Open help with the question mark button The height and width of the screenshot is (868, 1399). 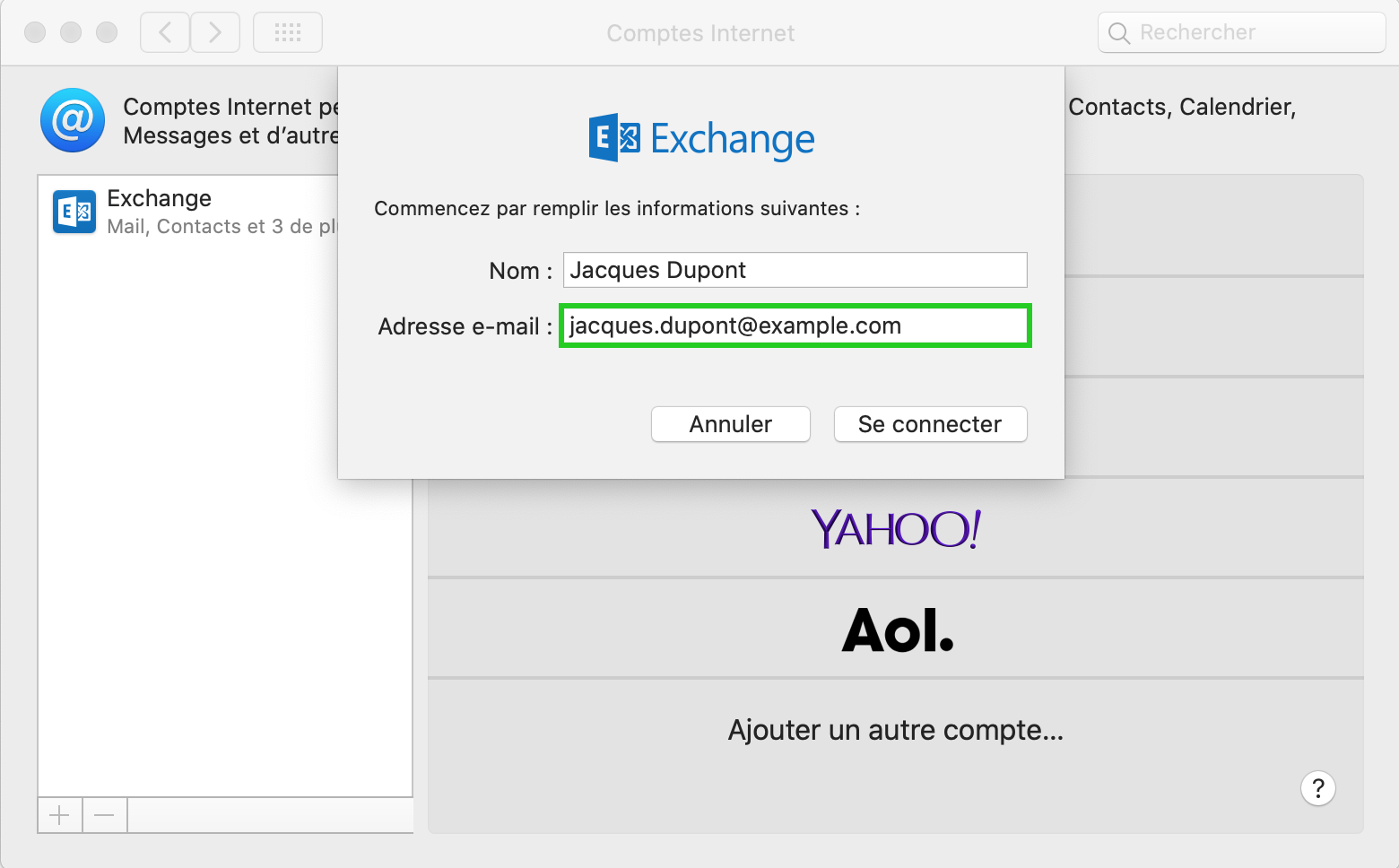tap(1317, 788)
